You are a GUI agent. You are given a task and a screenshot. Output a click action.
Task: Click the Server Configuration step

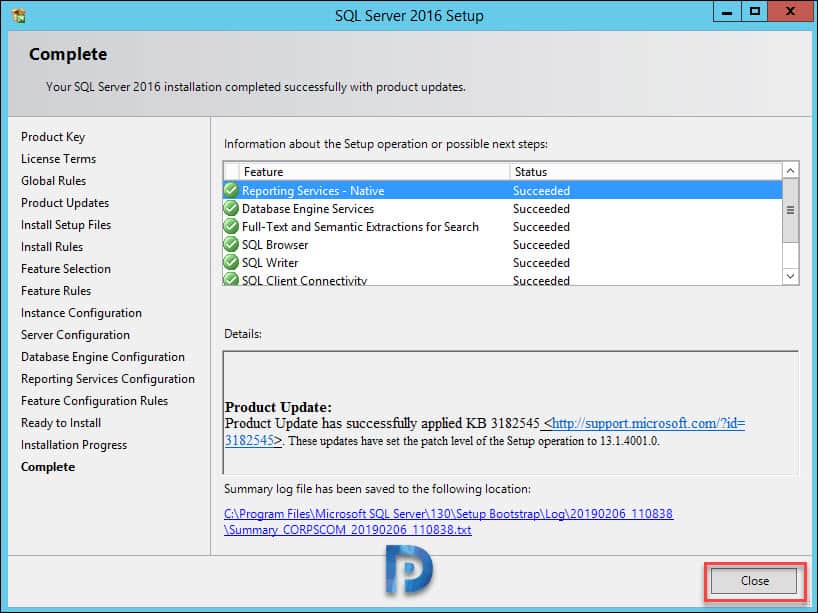75,335
